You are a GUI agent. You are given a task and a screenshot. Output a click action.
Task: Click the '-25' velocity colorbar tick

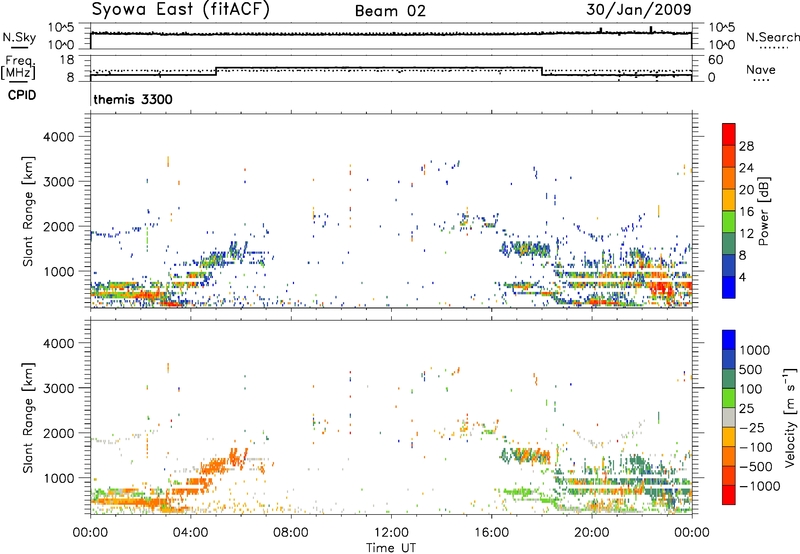[x=754, y=427]
